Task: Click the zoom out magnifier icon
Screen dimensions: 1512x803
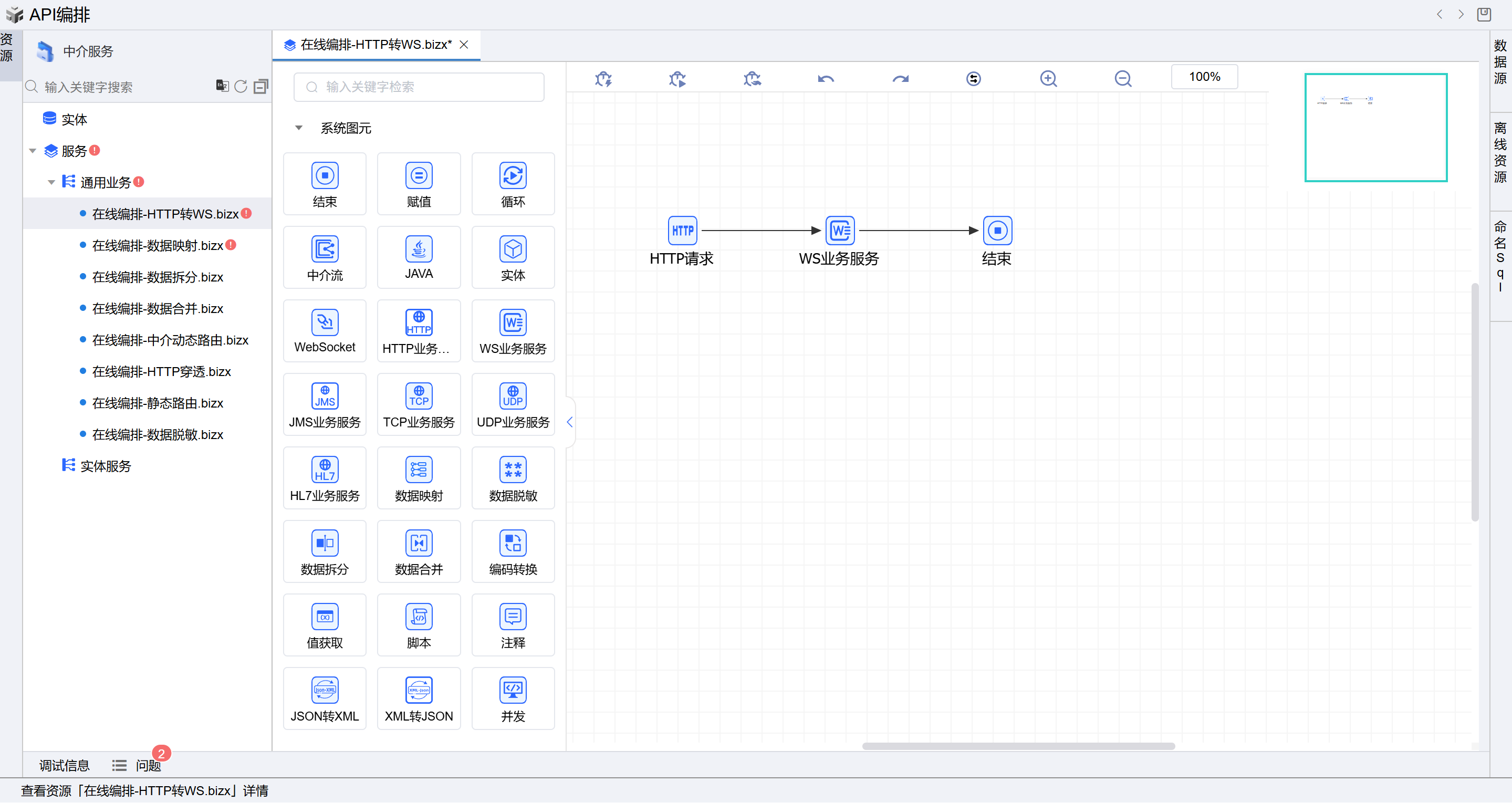Action: tap(1122, 79)
